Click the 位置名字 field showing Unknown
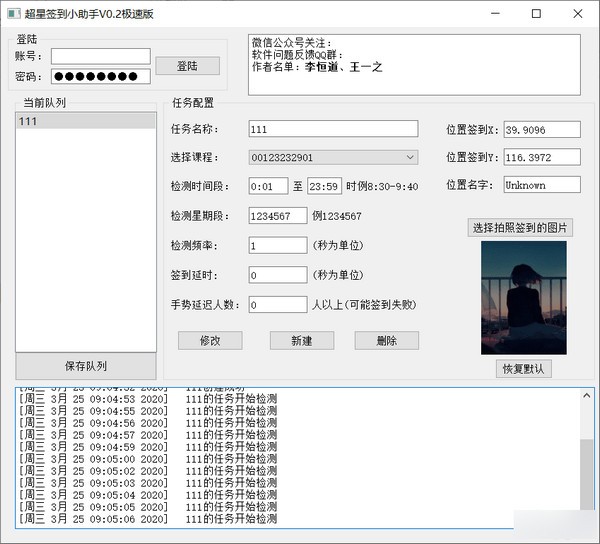 pos(542,185)
